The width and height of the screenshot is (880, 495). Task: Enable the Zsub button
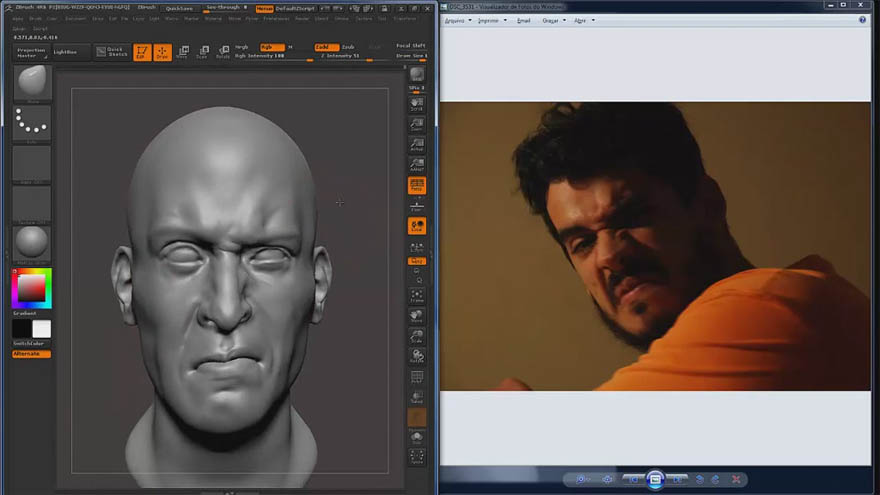pos(348,47)
